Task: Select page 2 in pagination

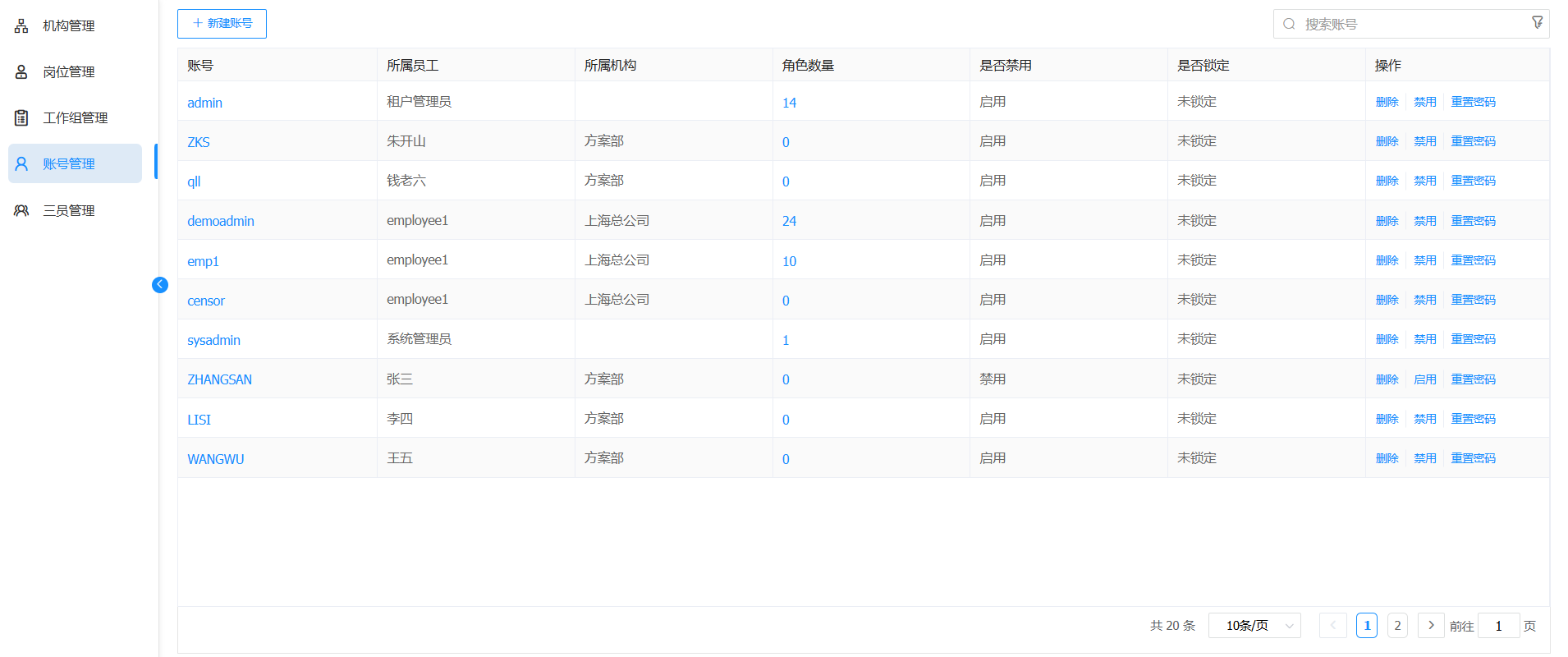Action: 1397,626
